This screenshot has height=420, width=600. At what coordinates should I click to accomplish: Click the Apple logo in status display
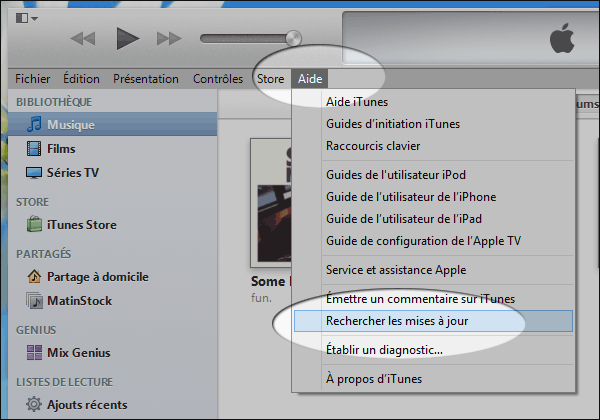pyautogui.click(x=562, y=38)
